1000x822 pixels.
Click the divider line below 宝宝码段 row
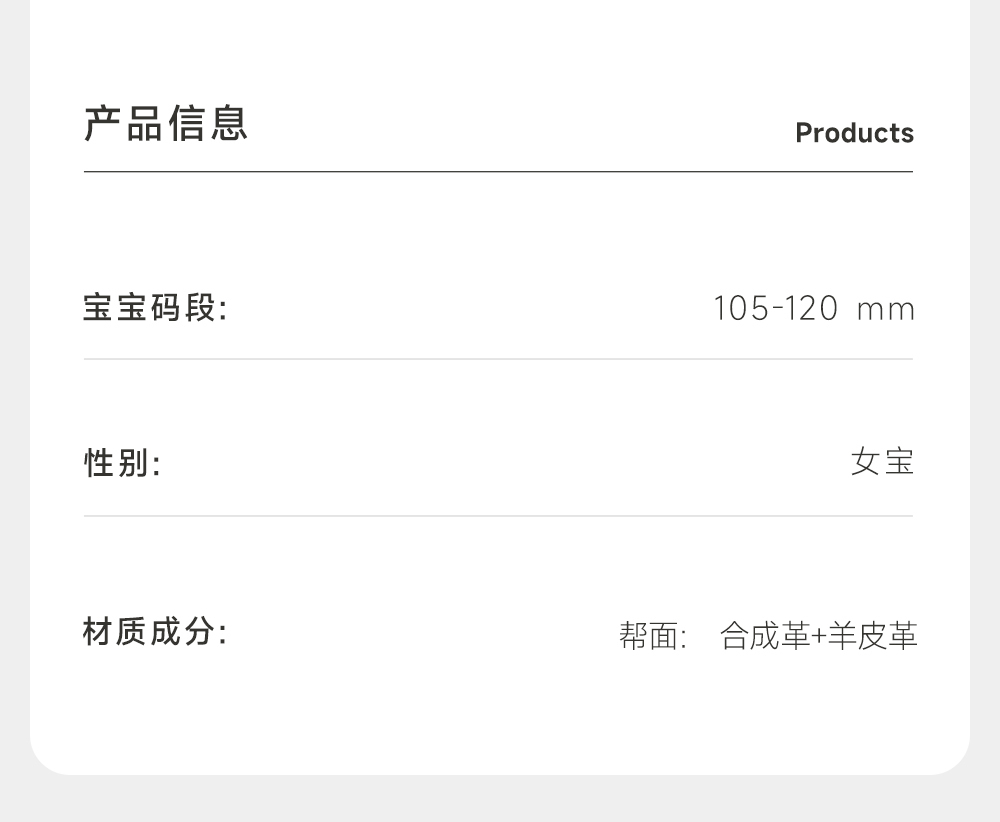coord(498,359)
